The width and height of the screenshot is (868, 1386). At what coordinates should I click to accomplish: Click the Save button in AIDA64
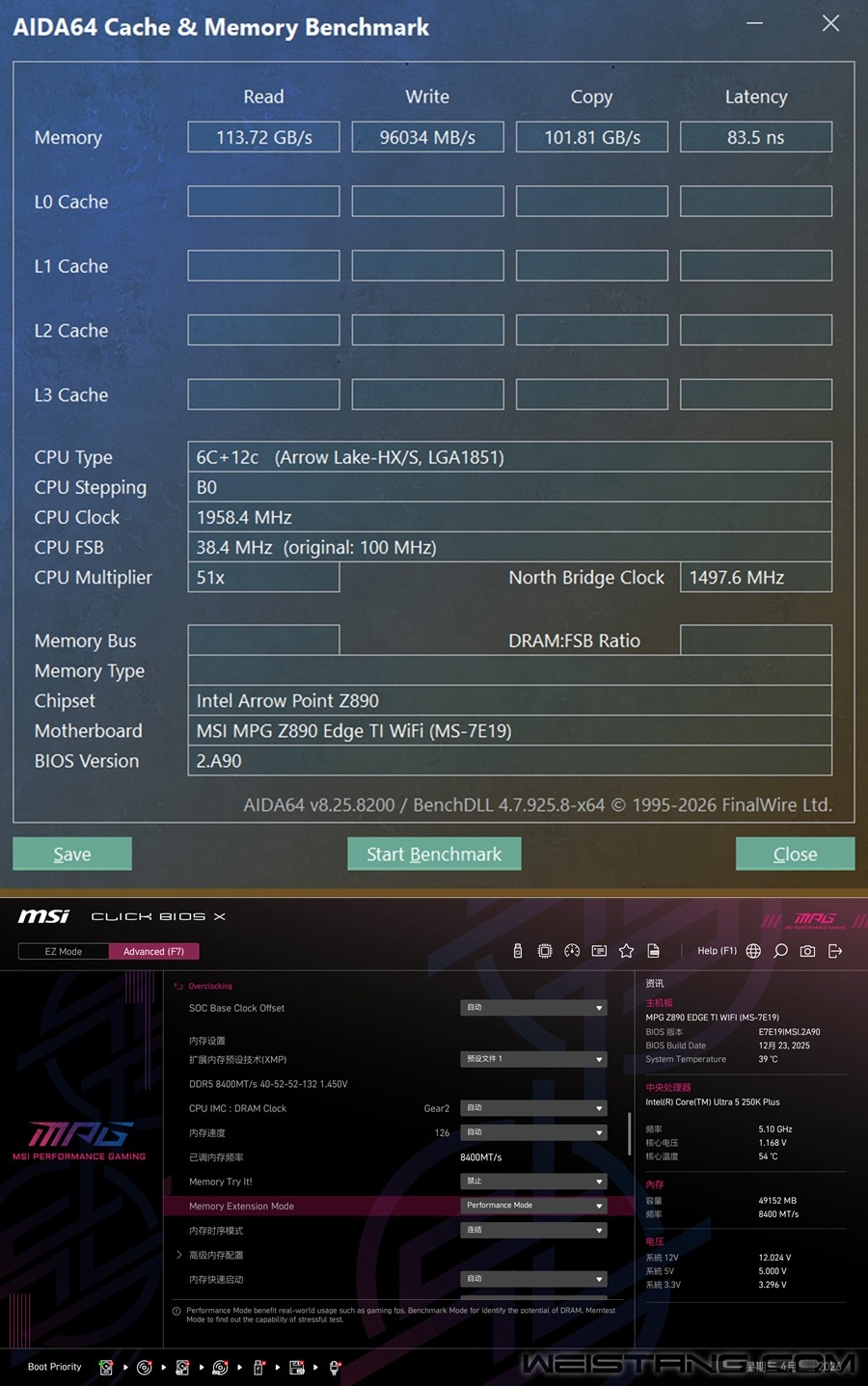(x=71, y=854)
